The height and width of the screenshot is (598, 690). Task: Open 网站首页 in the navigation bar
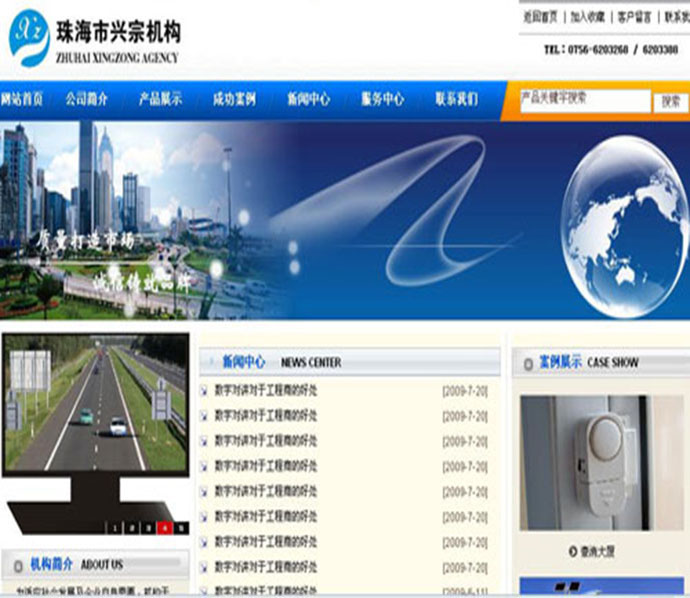(21, 100)
